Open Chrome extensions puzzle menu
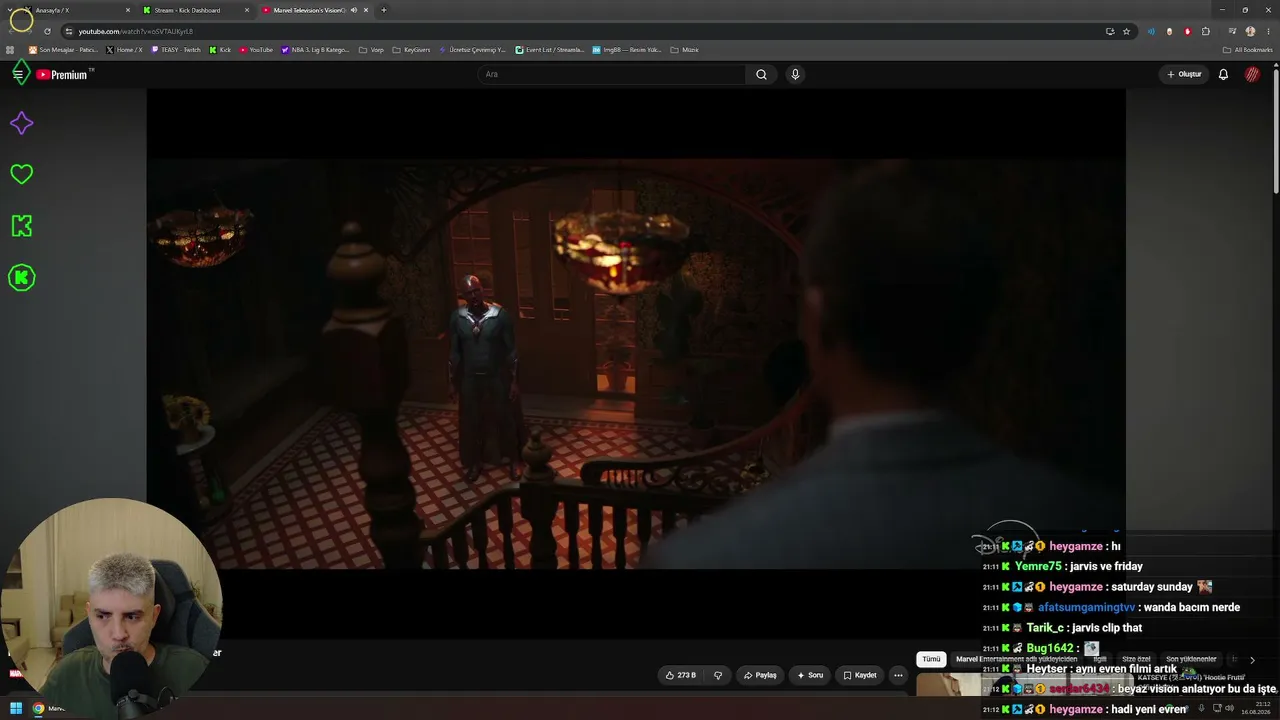Image resolution: width=1280 pixels, height=720 pixels. tap(1205, 31)
